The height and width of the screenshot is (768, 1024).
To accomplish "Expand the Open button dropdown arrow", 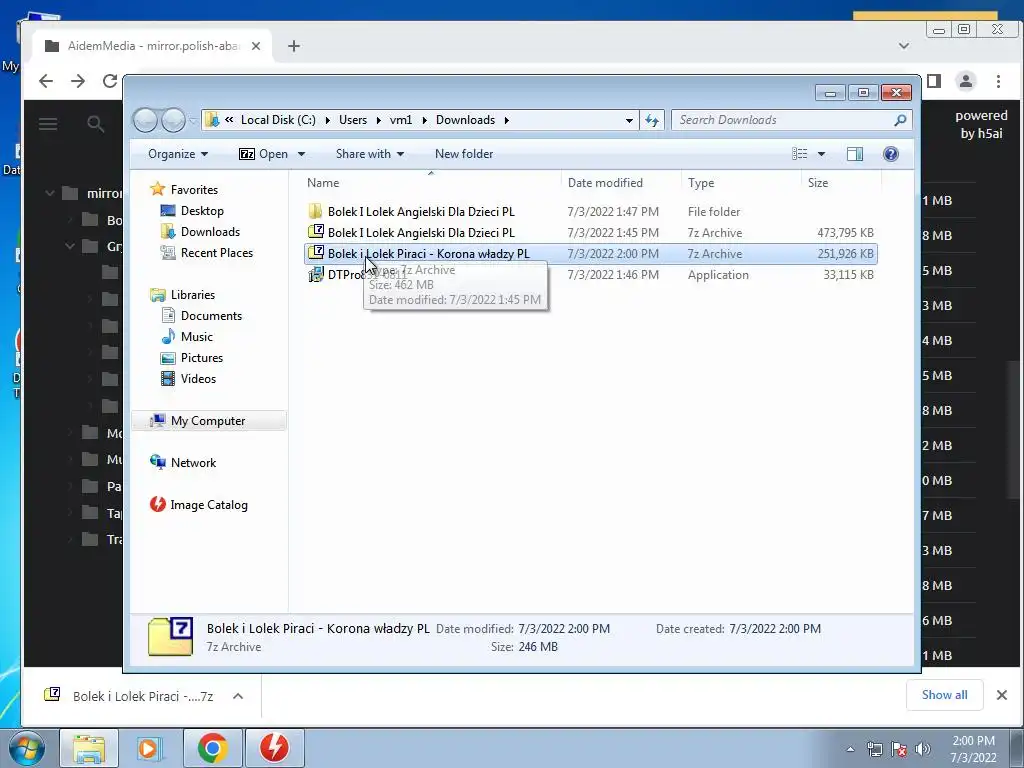I will (x=301, y=154).
